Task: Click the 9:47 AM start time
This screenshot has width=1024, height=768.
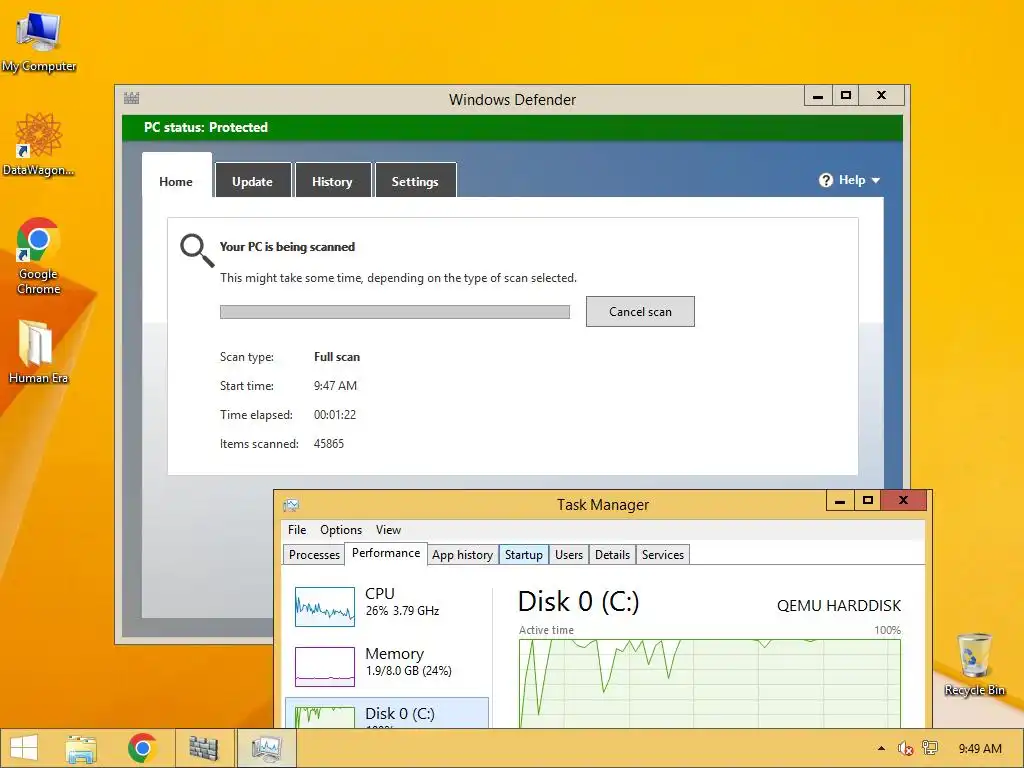Action: click(335, 386)
